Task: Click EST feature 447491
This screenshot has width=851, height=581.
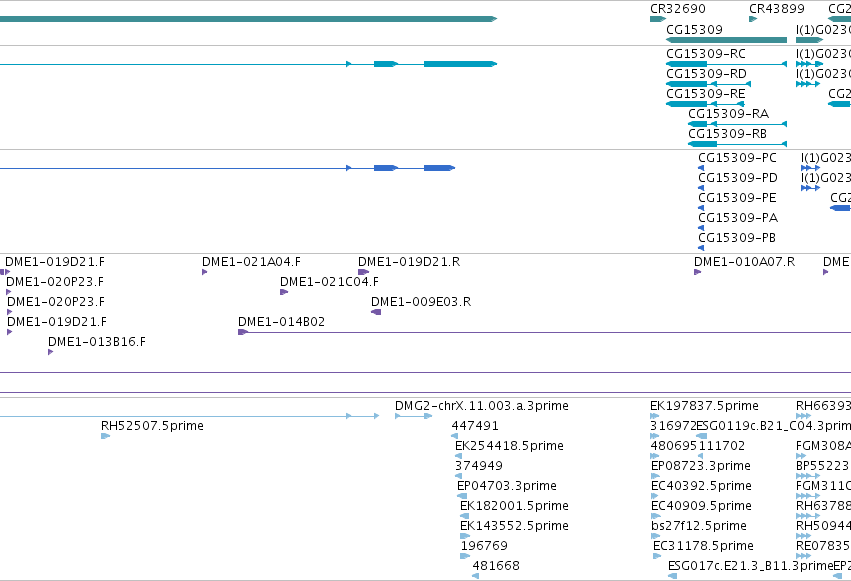Action: coord(475,426)
